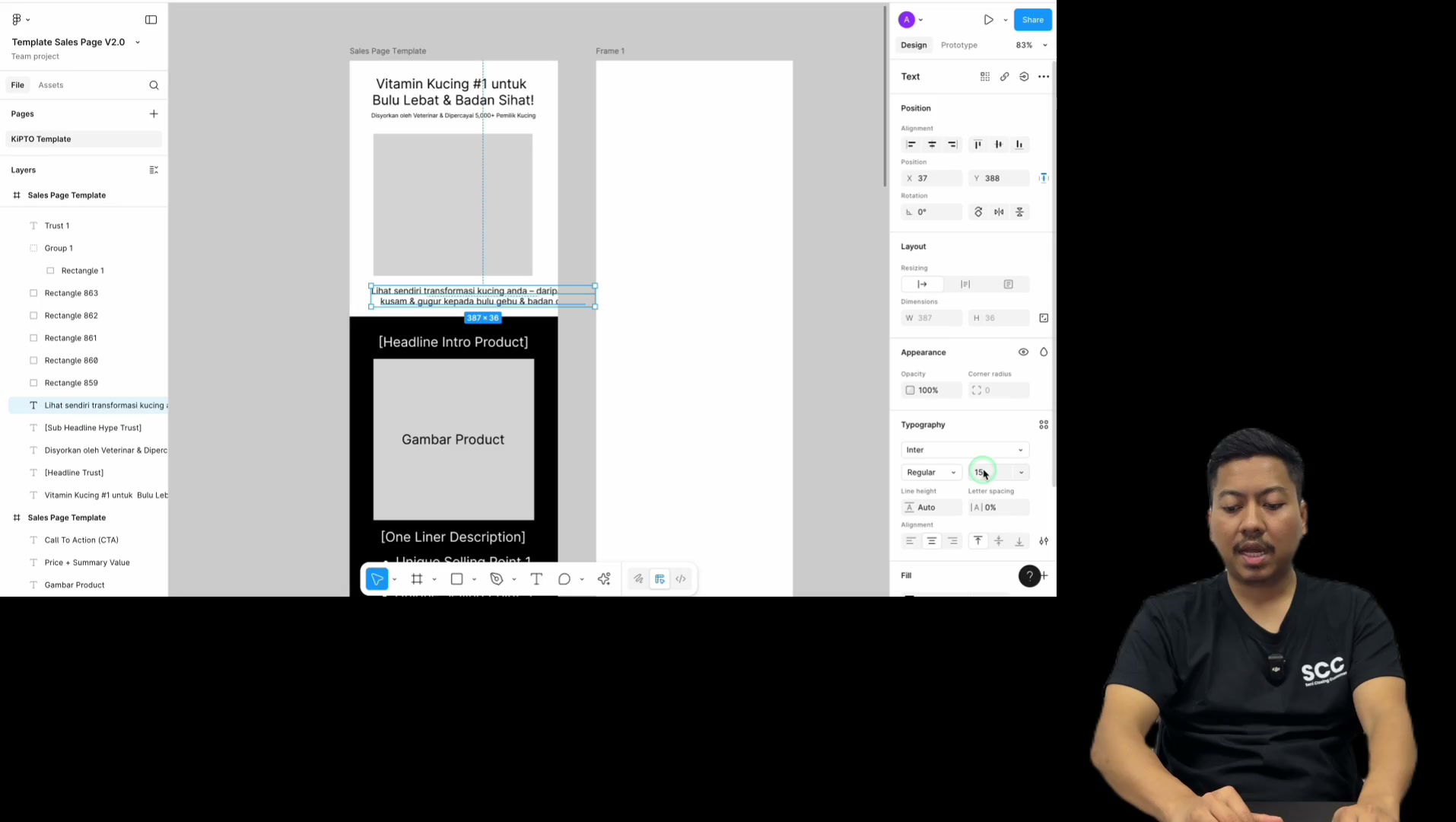
Task: Switch to the Design tab
Action: [x=914, y=45]
